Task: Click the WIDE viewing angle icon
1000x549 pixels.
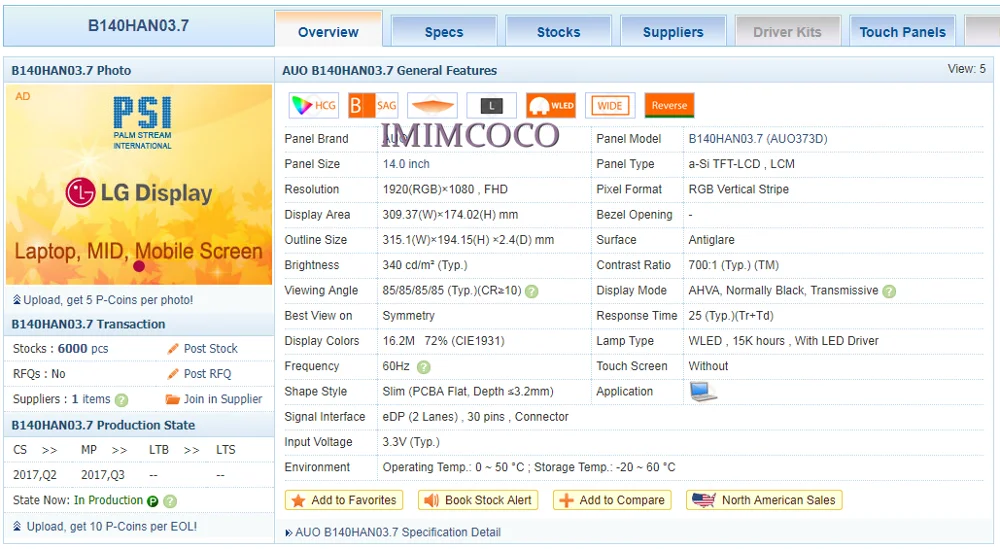Action: [x=610, y=105]
